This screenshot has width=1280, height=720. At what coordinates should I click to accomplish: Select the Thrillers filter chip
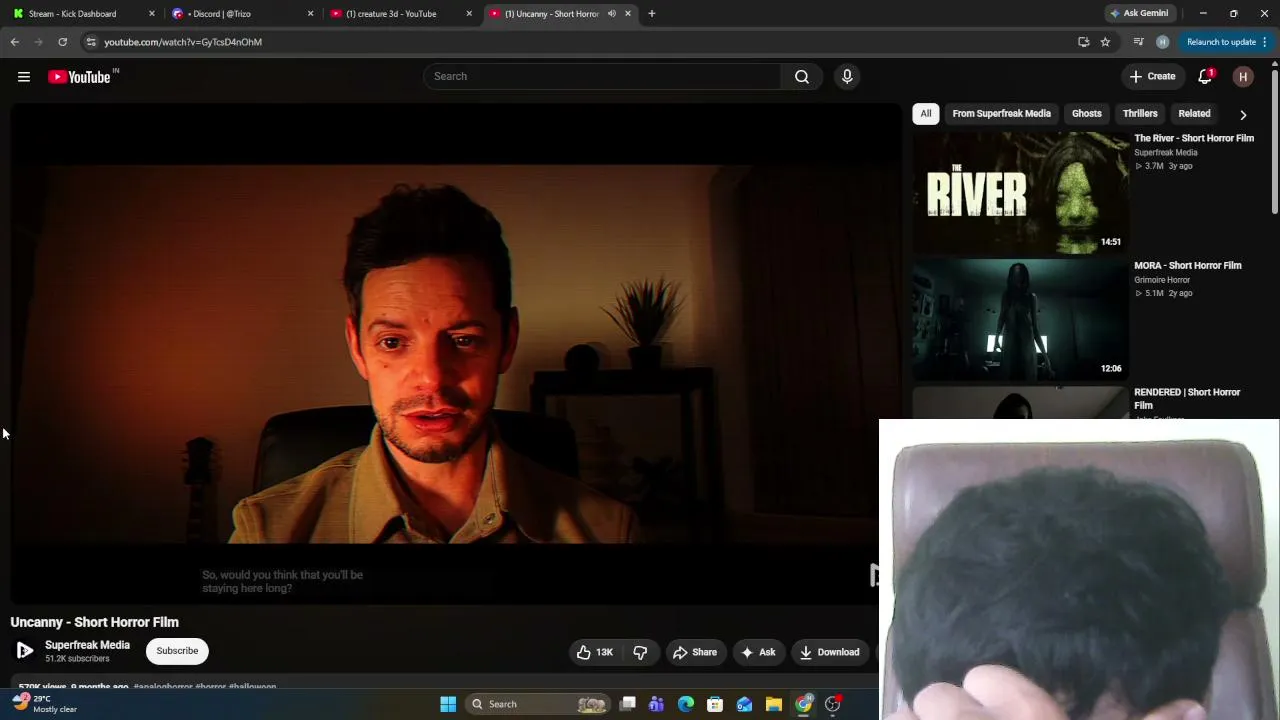tap(1140, 114)
